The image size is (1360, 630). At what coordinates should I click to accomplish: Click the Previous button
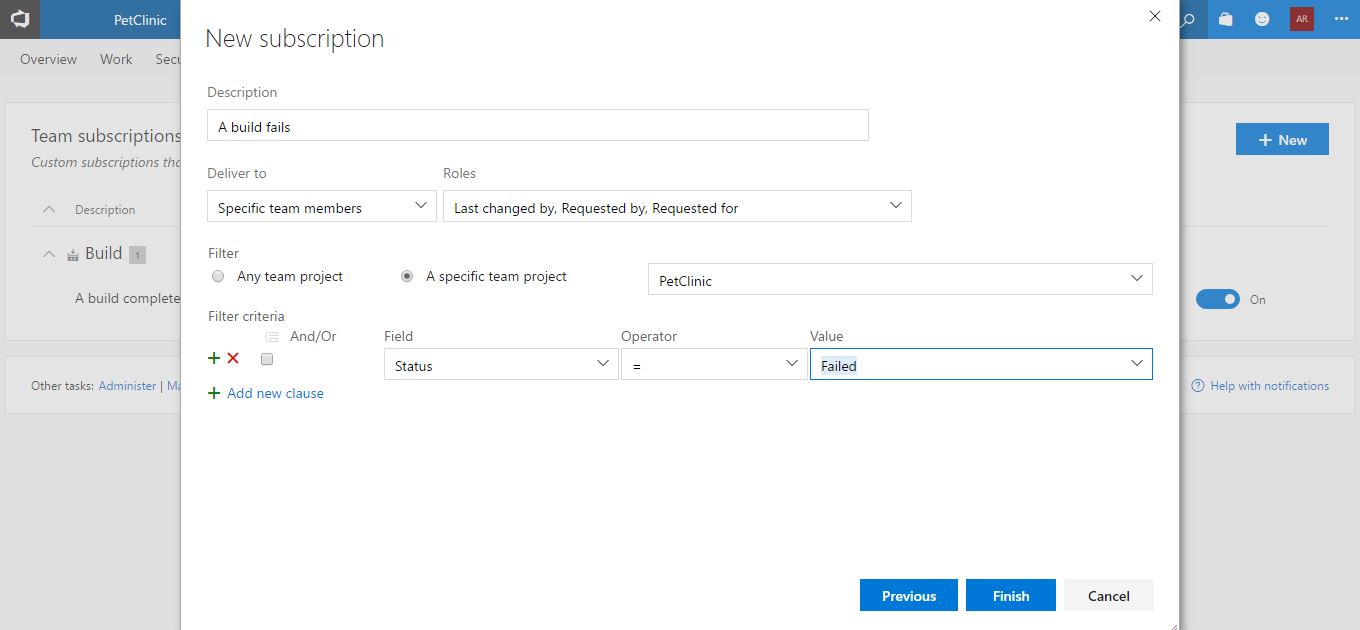click(x=909, y=595)
